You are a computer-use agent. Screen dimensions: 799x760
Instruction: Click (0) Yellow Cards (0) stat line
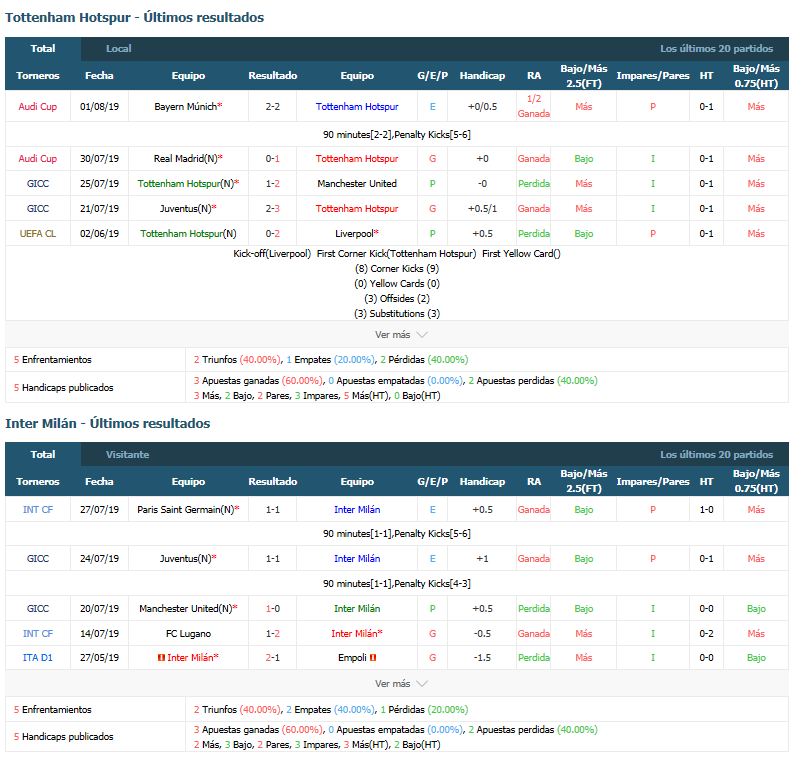coord(397,284)
